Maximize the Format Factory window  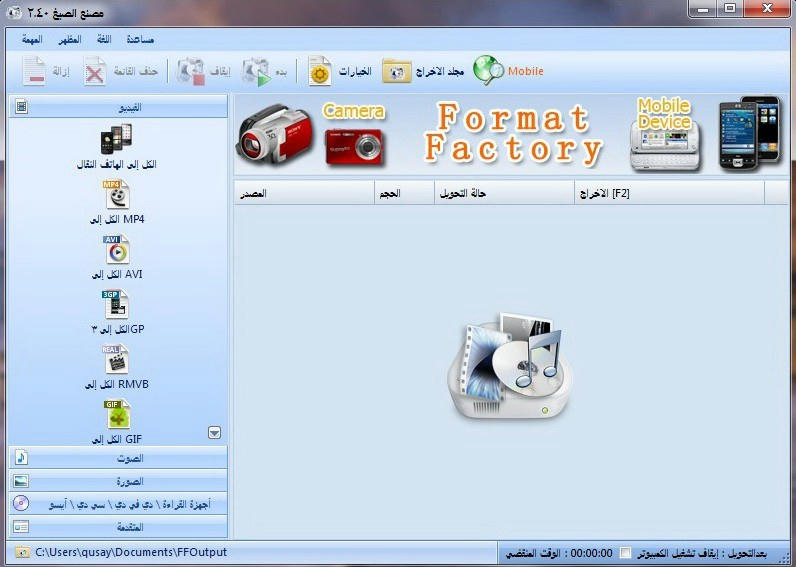tap(730, 9)
